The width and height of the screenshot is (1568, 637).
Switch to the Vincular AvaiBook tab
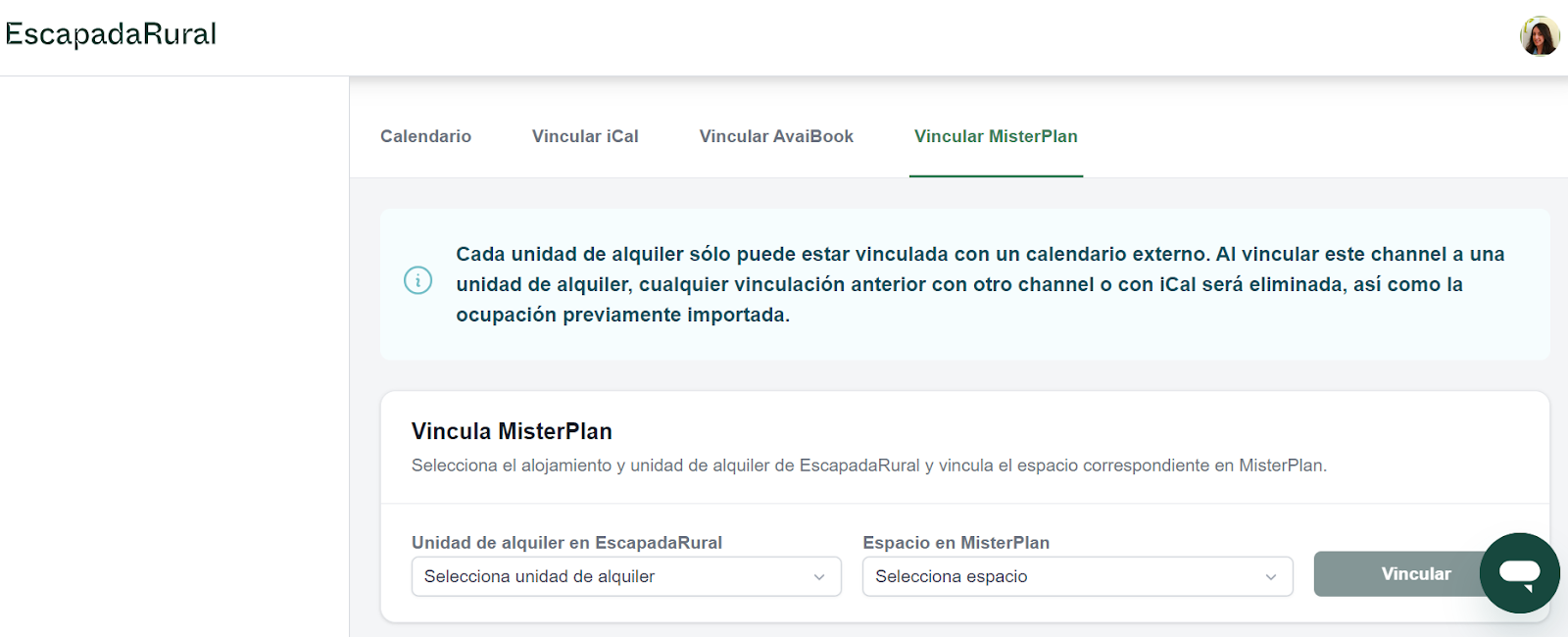pos(776,136)
